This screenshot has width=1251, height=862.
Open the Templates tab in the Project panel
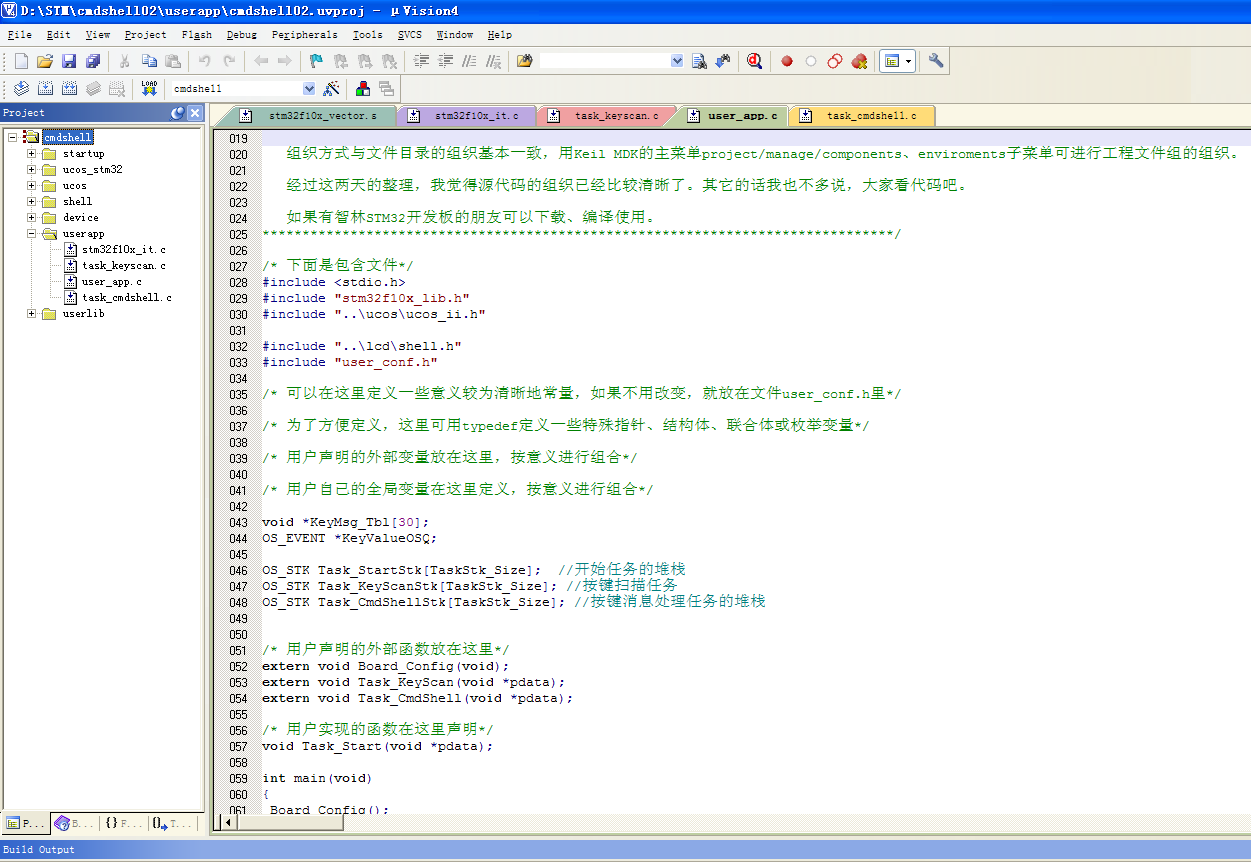tap(171, 824)
